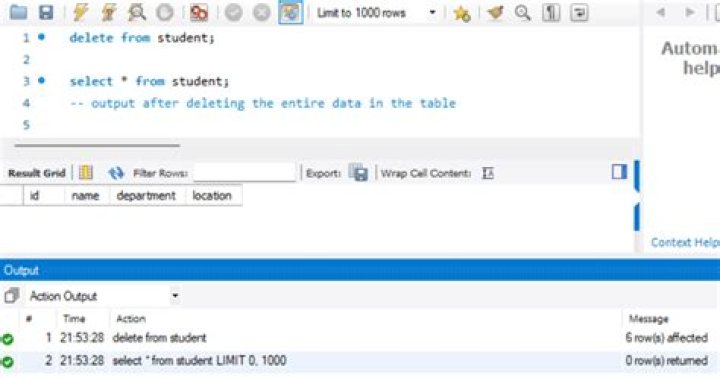Click the blue statement marker on line 3

[x=41, y=80]
